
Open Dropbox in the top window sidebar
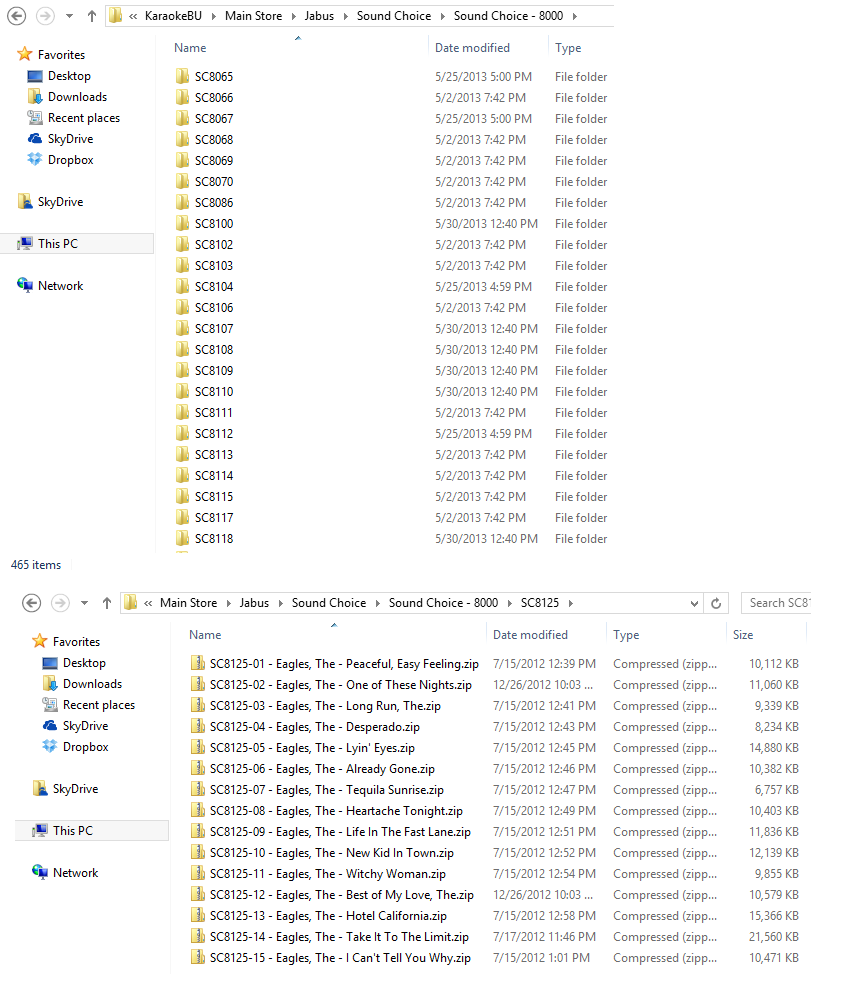(x=70, y=160)
